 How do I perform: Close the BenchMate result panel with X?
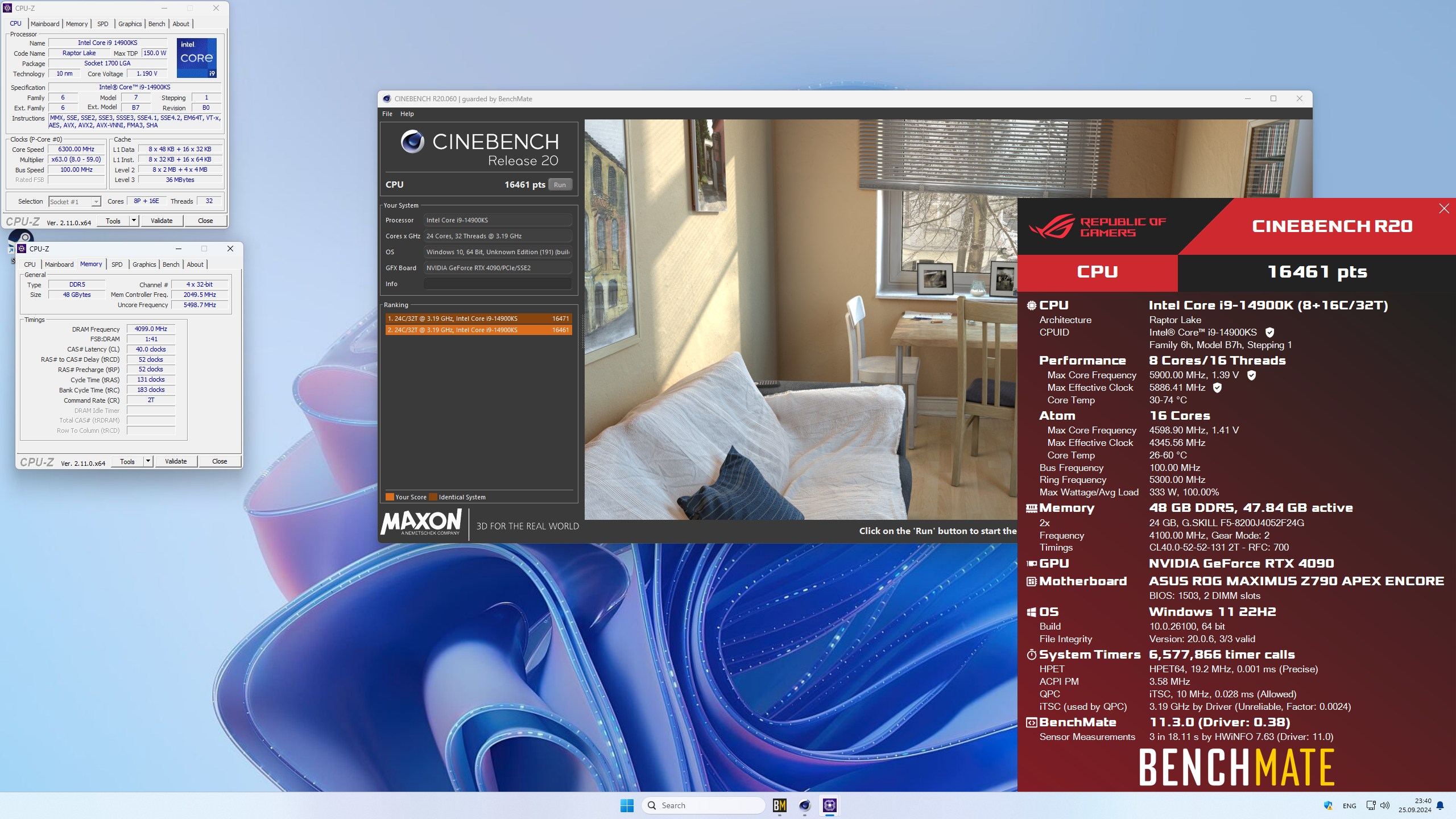1444,209
